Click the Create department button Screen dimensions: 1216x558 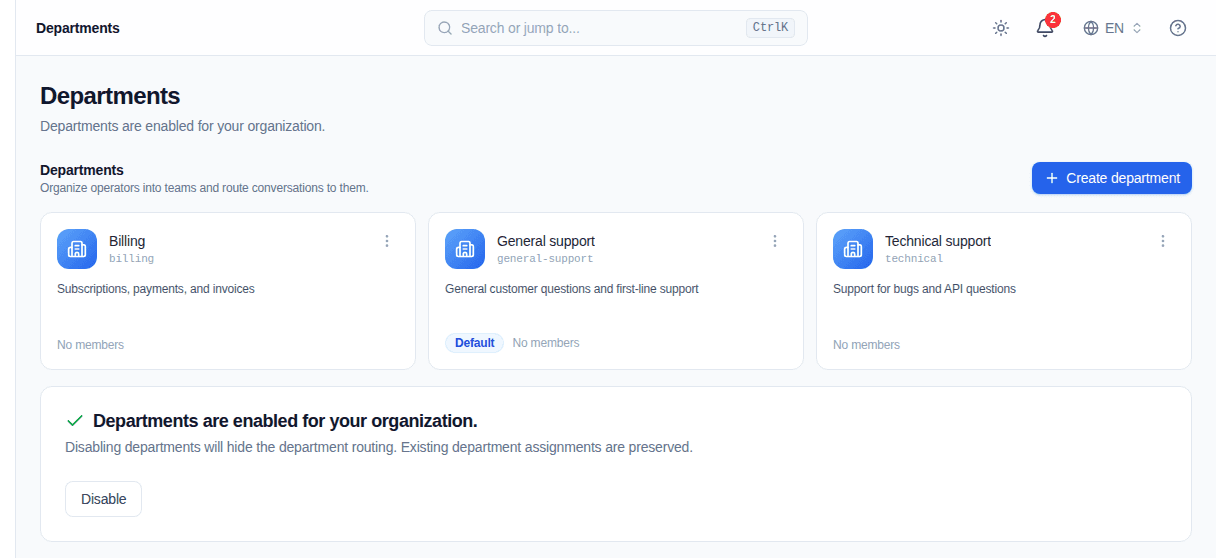click(1112, 178)
